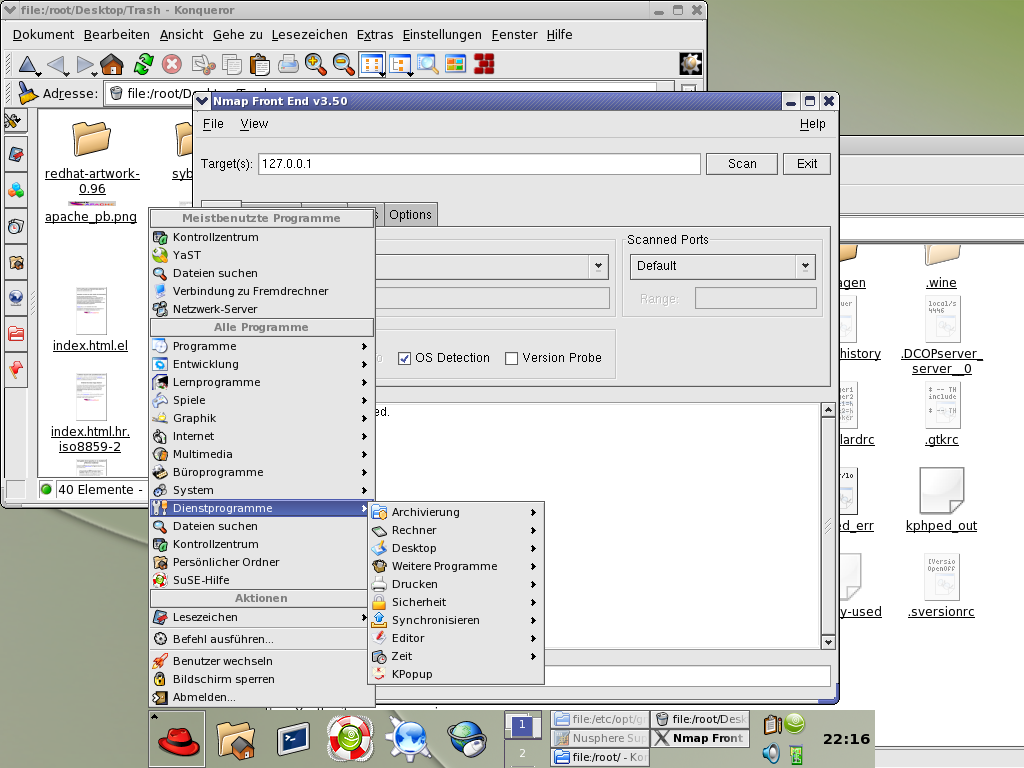Open the .wine folder link
The image size is (1024, 768).
tap(941, 282)
